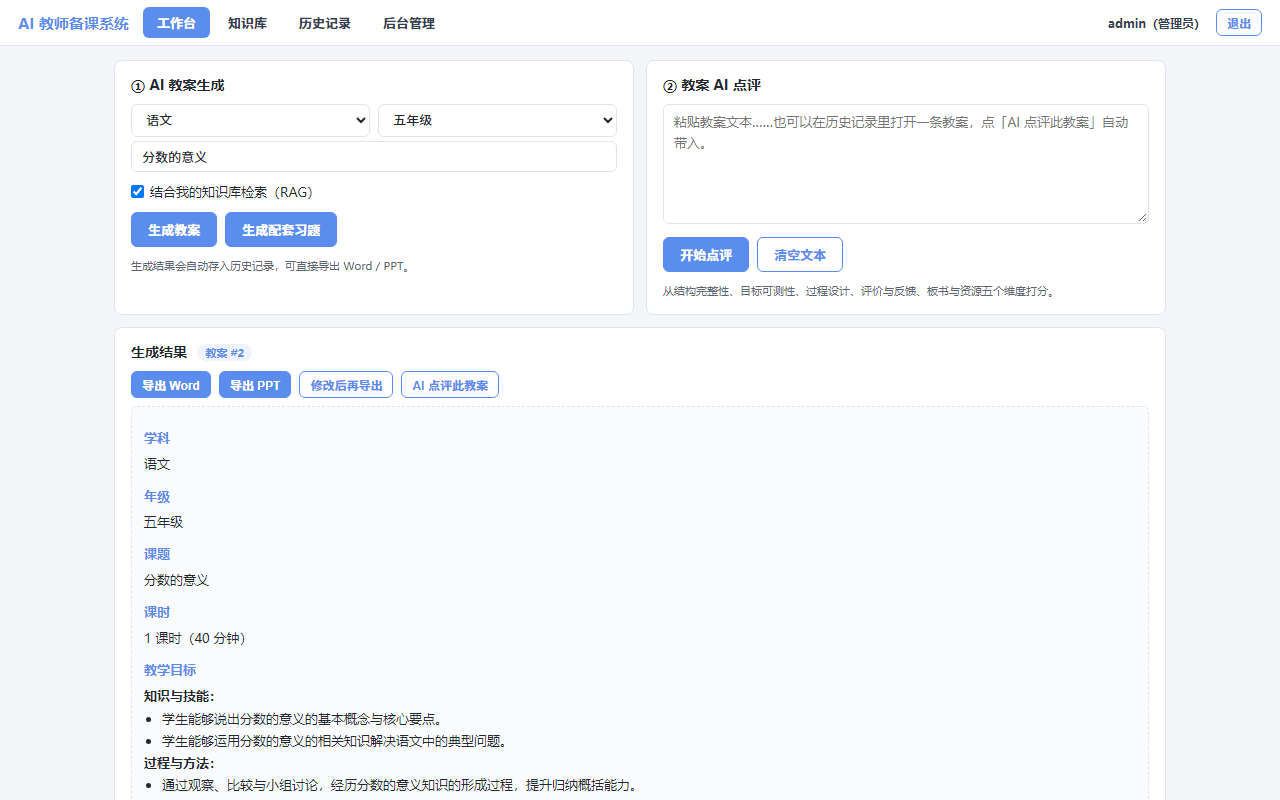This screenshot has width=1280, height=800.
Task: Click the 修改后再导出 button
Action: pyautogui.click(x=346, y=385)
